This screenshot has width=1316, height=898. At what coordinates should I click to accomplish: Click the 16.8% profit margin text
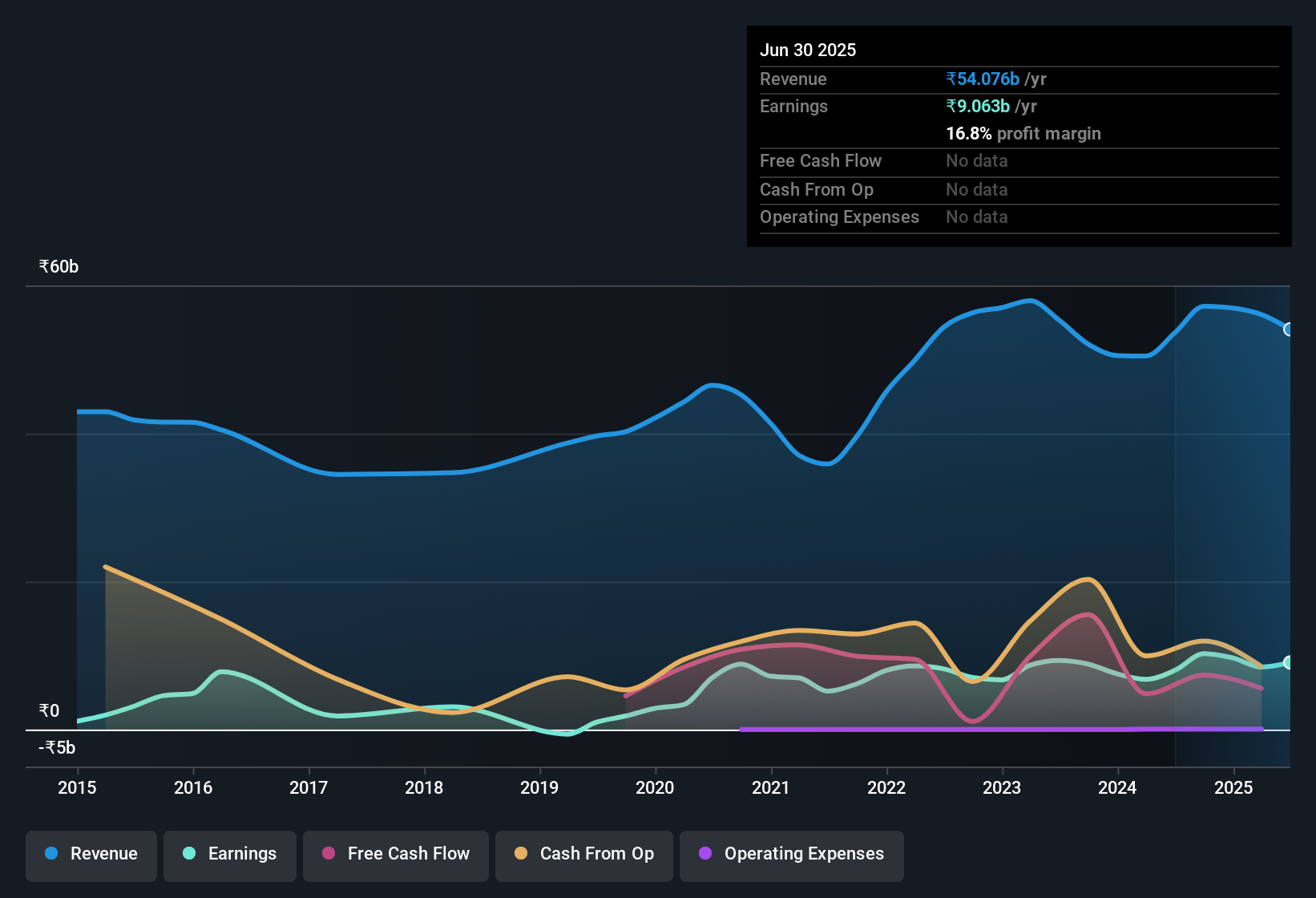click(1023, 133)
